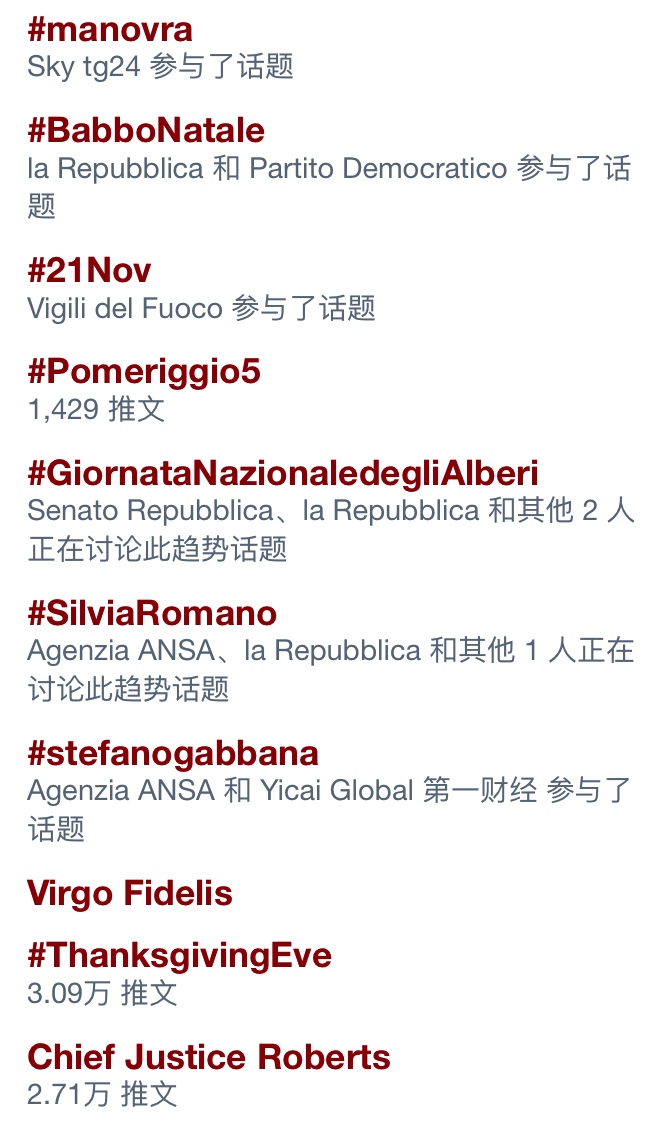The height and width of the screenshot is (1146, 664).
Task: Click the 1,429 推文 tweet count
Action: 96,409
